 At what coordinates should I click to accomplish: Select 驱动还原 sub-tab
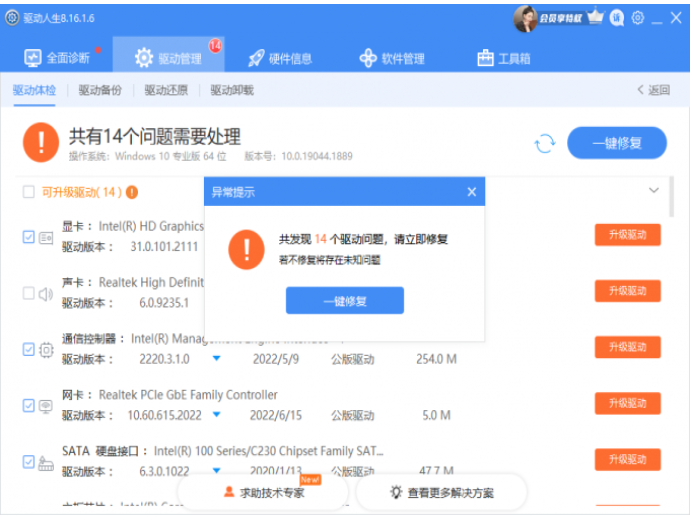point(166,91)
